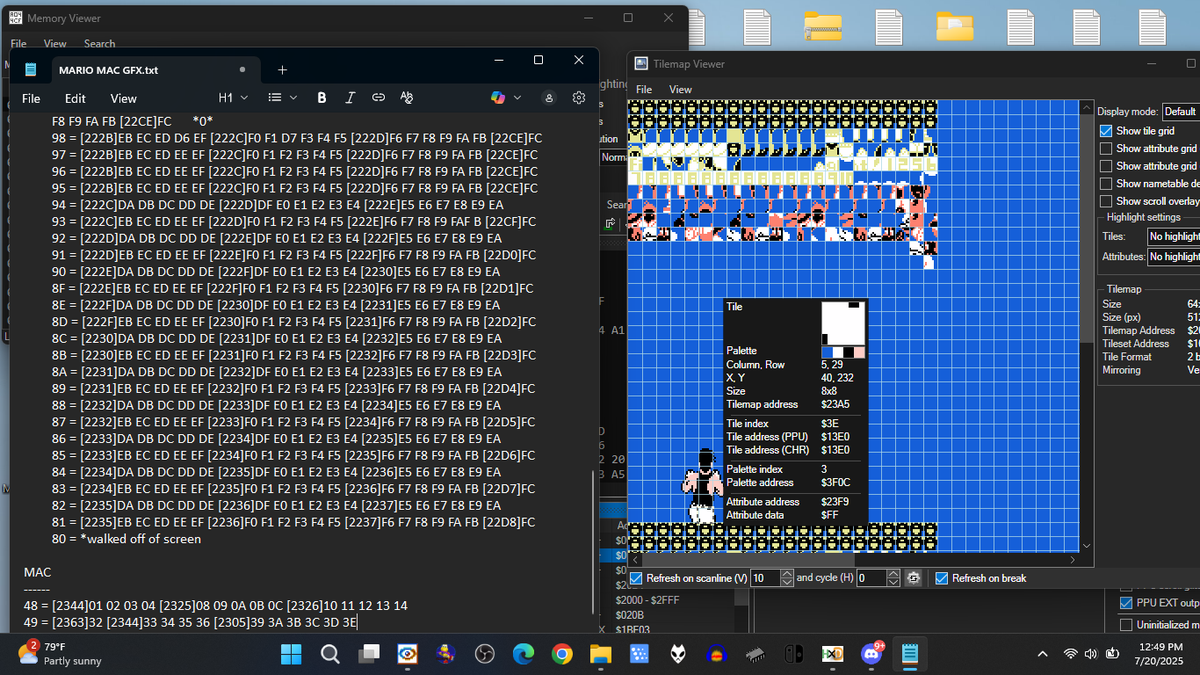The height and width of the screenshot is (675, 1200).
Task: Open the volume control in system tray
Action: pyautogui.click(x=1091, y=654)
